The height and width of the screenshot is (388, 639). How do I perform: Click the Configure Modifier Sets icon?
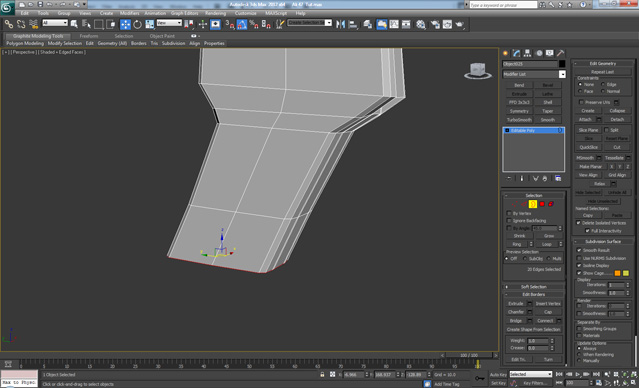[x=558, y=179]
